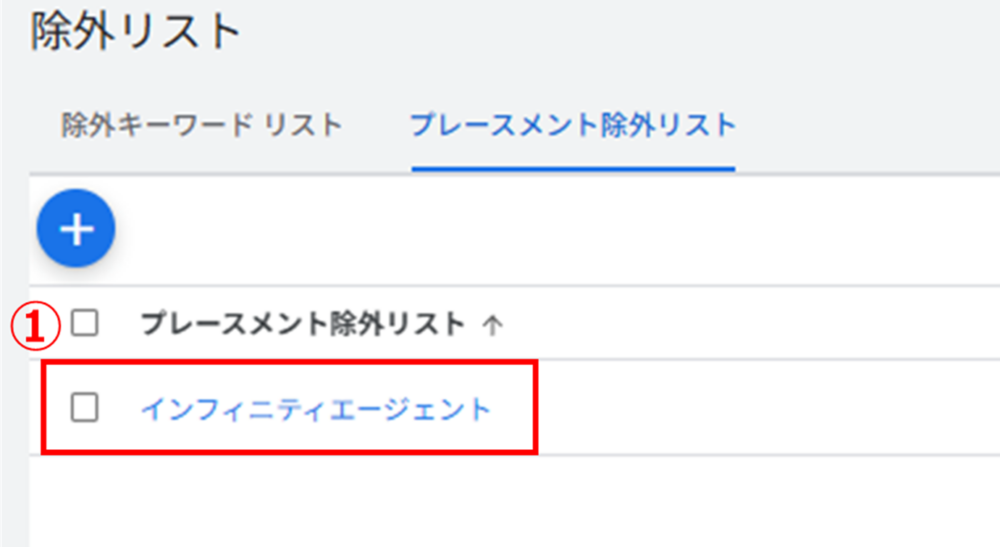Click the blue underlined active tab label

573,125
